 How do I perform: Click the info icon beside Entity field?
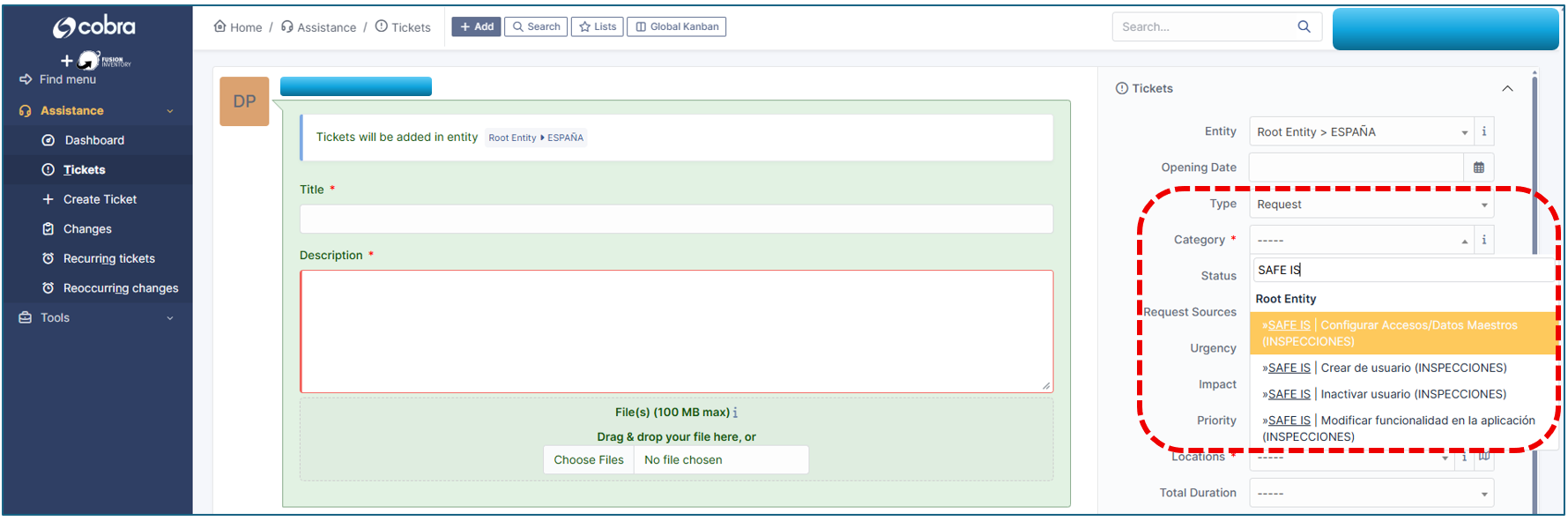[1483, 132]
